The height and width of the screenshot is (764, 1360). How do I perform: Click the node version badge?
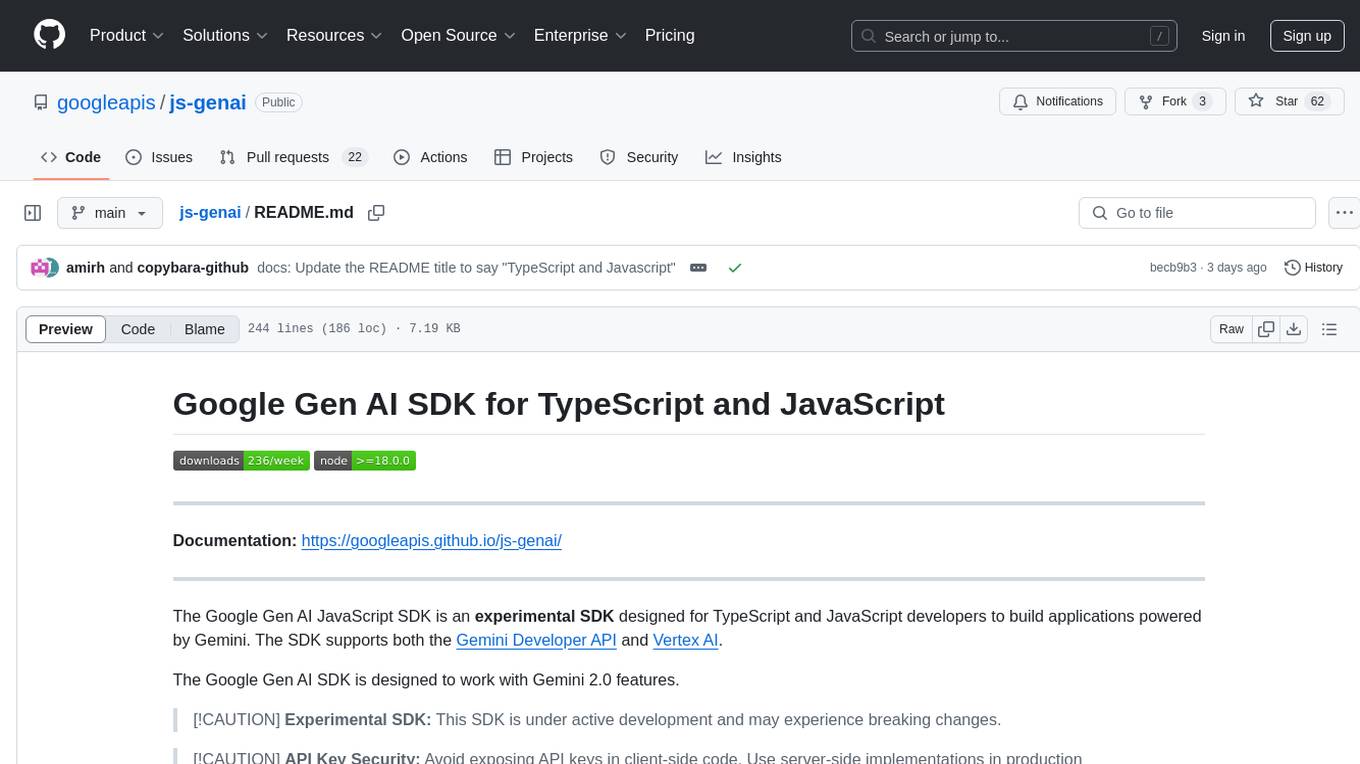click(365, 460)
